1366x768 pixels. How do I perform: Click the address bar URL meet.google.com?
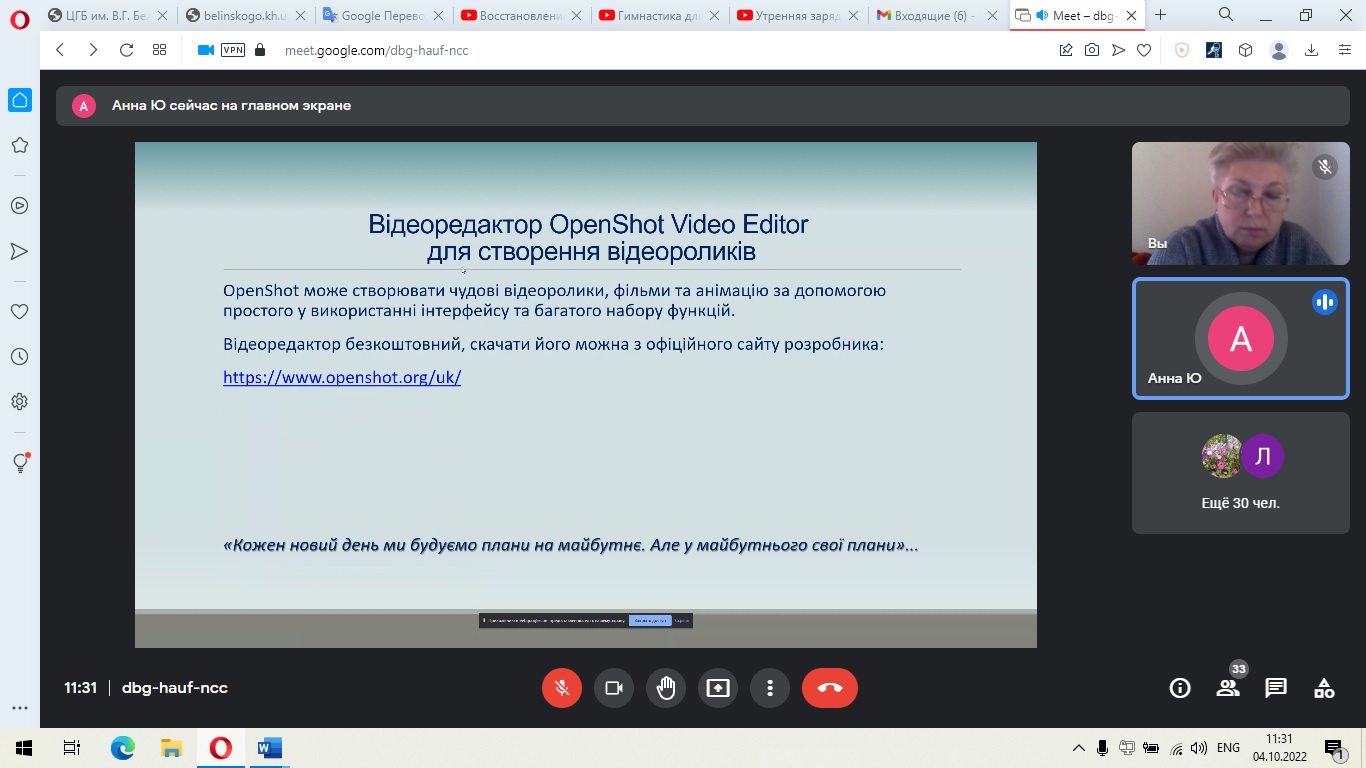(x=376, y=50)
